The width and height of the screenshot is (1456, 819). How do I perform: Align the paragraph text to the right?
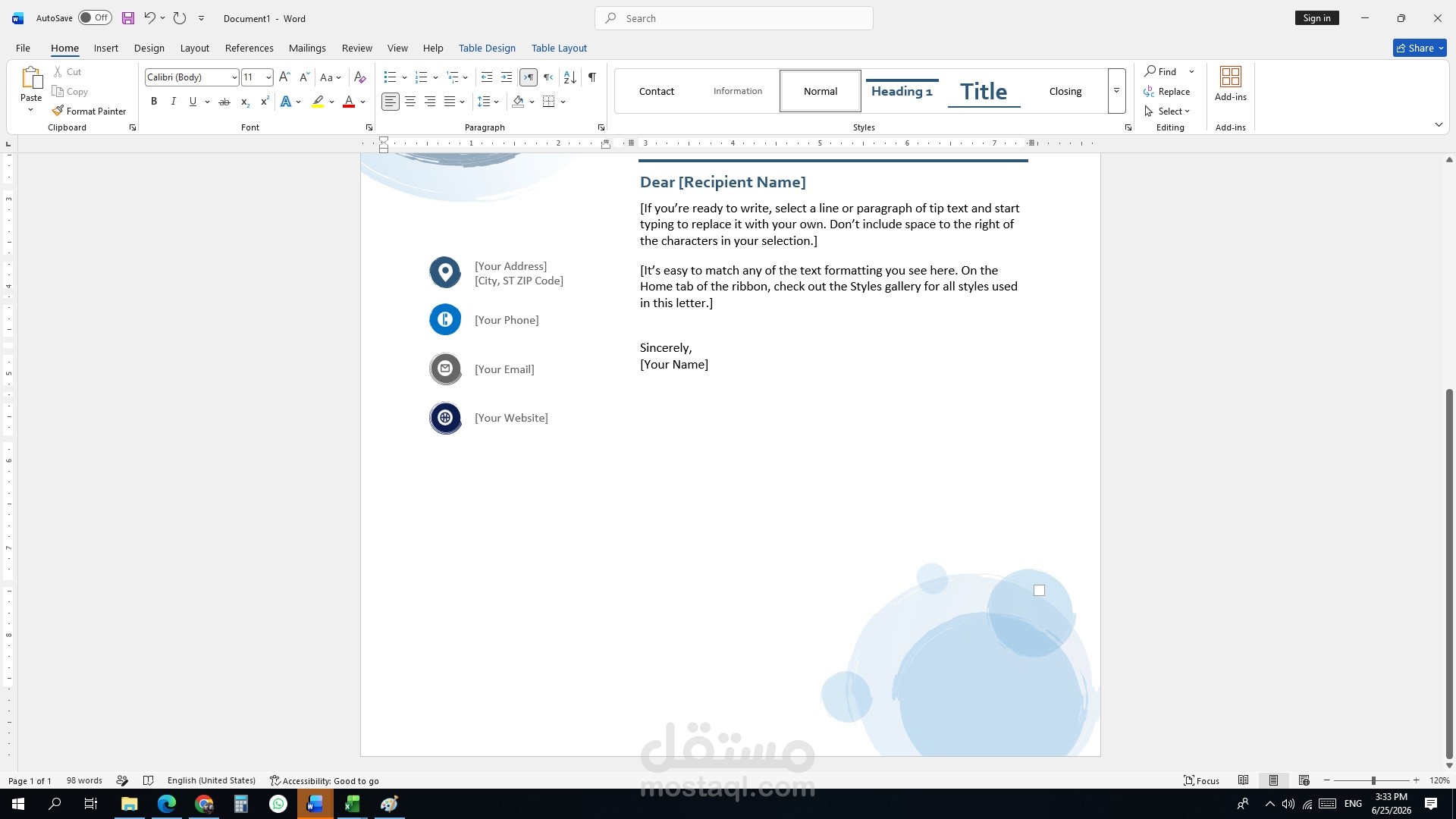tap(430, 102)
